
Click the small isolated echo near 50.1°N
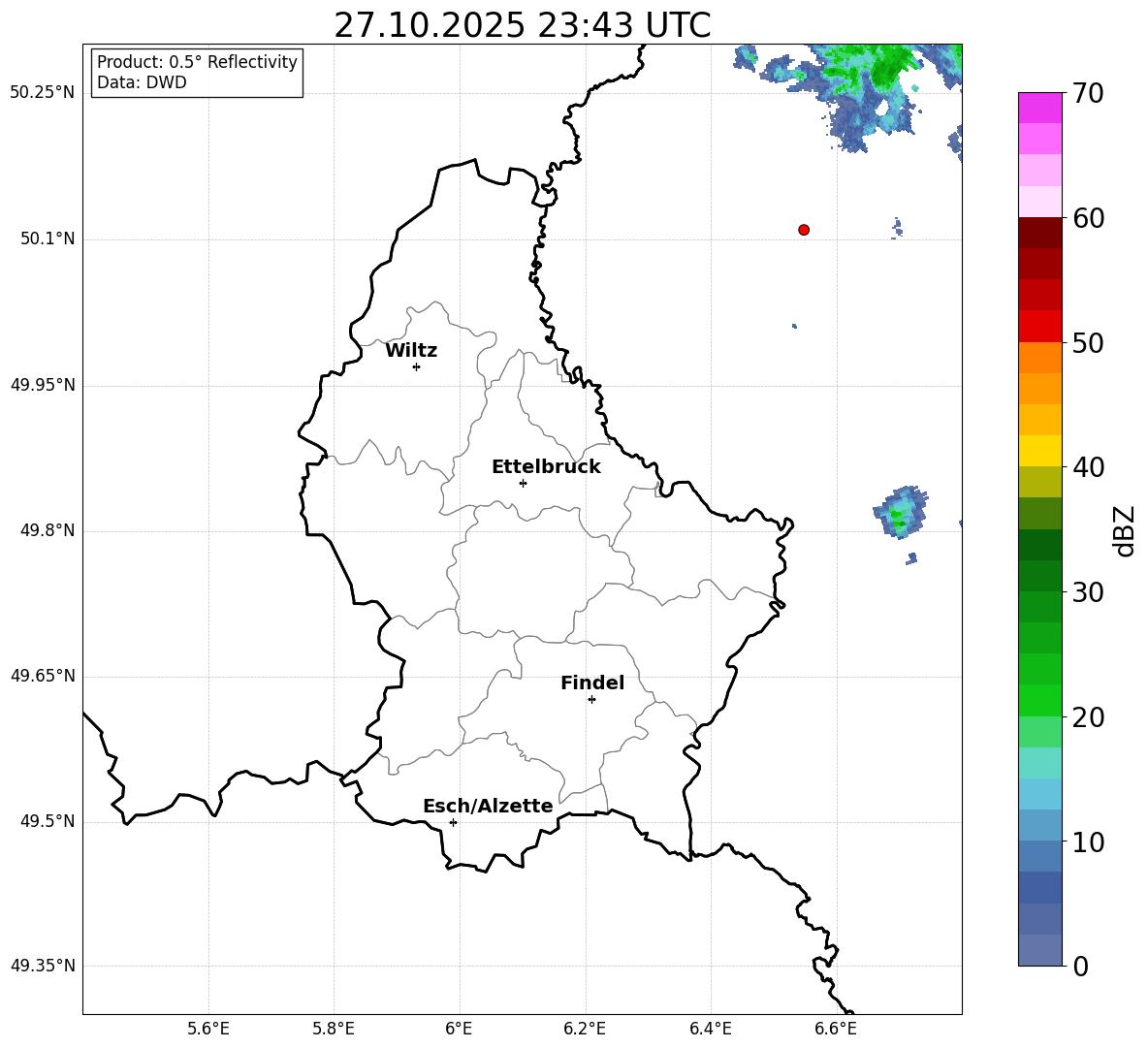click(897, 230)
